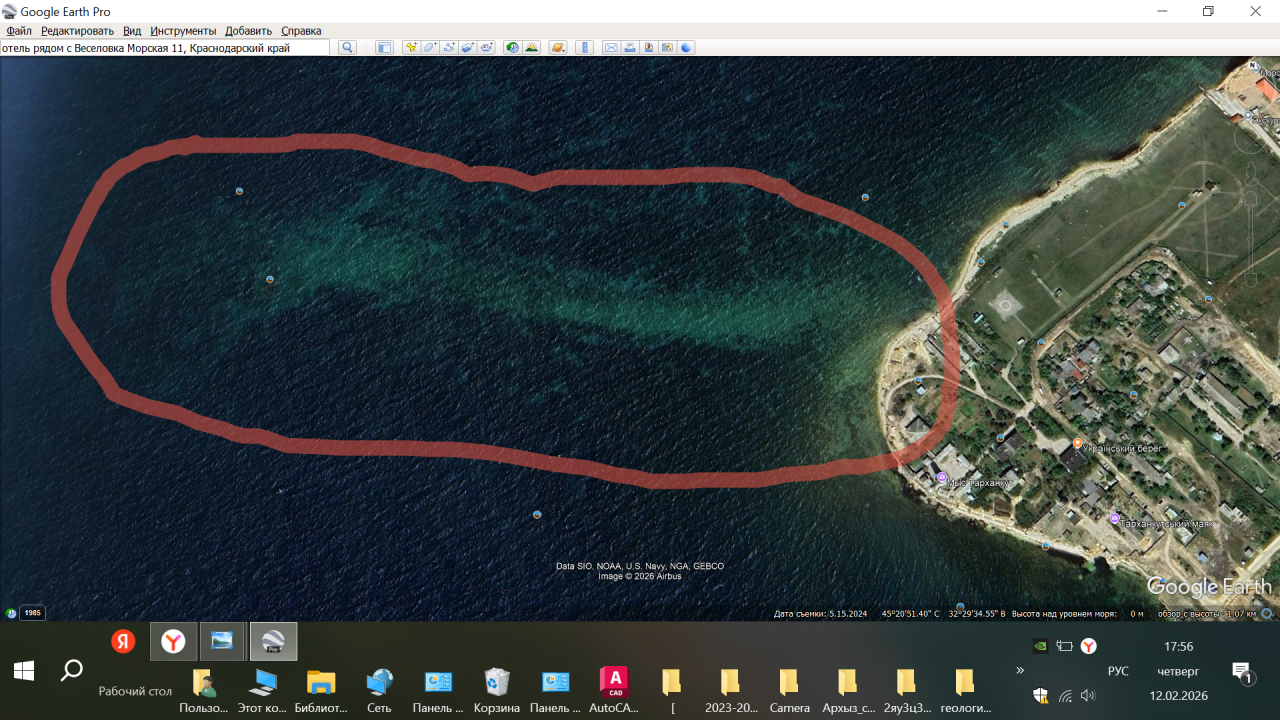Open the Инструменты menu
Image resolution: width=1280 pixels, height=720 pixels.
pos(183,31)
